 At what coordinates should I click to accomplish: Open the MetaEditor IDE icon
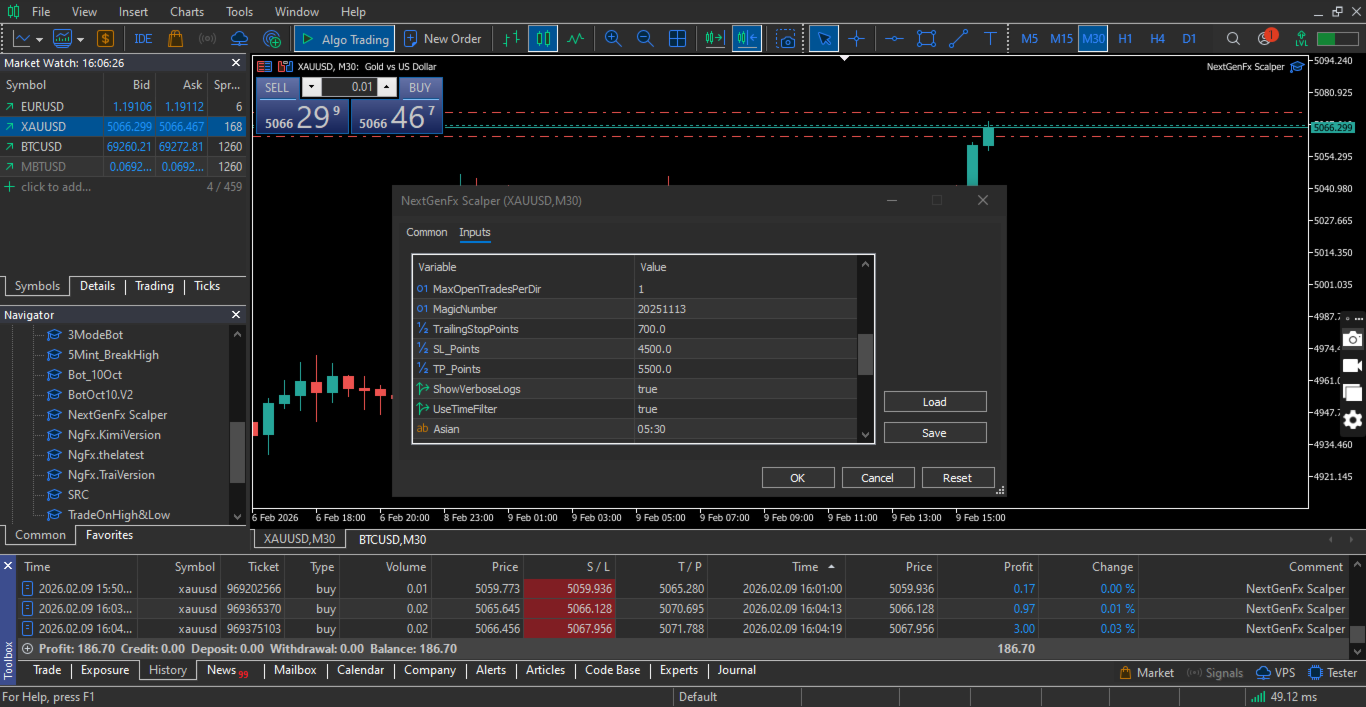143,39
